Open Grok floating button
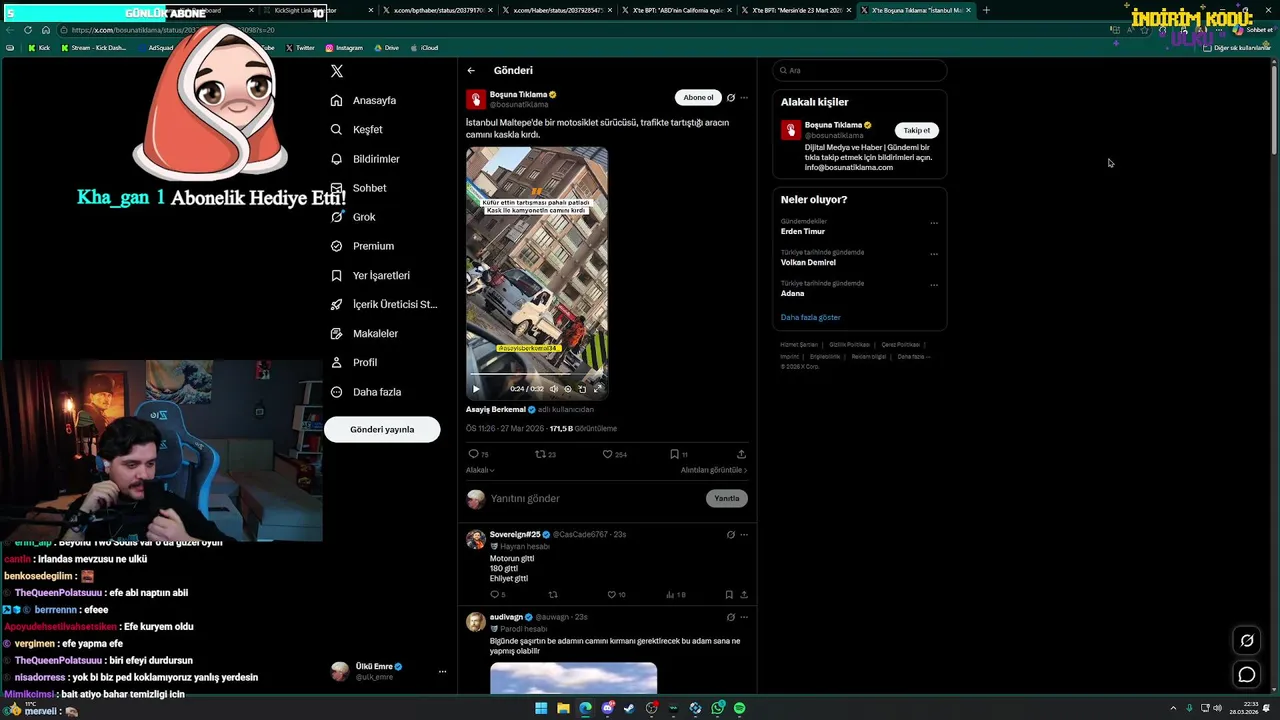1280x720 pixels. (1247, 641)
